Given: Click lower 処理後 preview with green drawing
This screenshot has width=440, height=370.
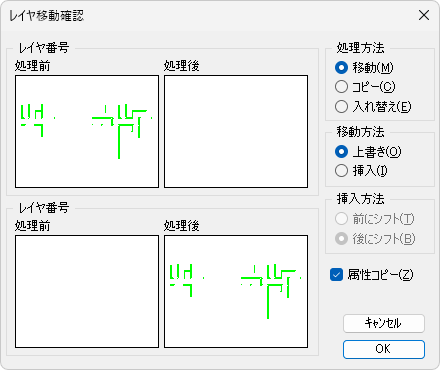Looking at the screenshot, I should pyautogui.click(x=236, y=291).
